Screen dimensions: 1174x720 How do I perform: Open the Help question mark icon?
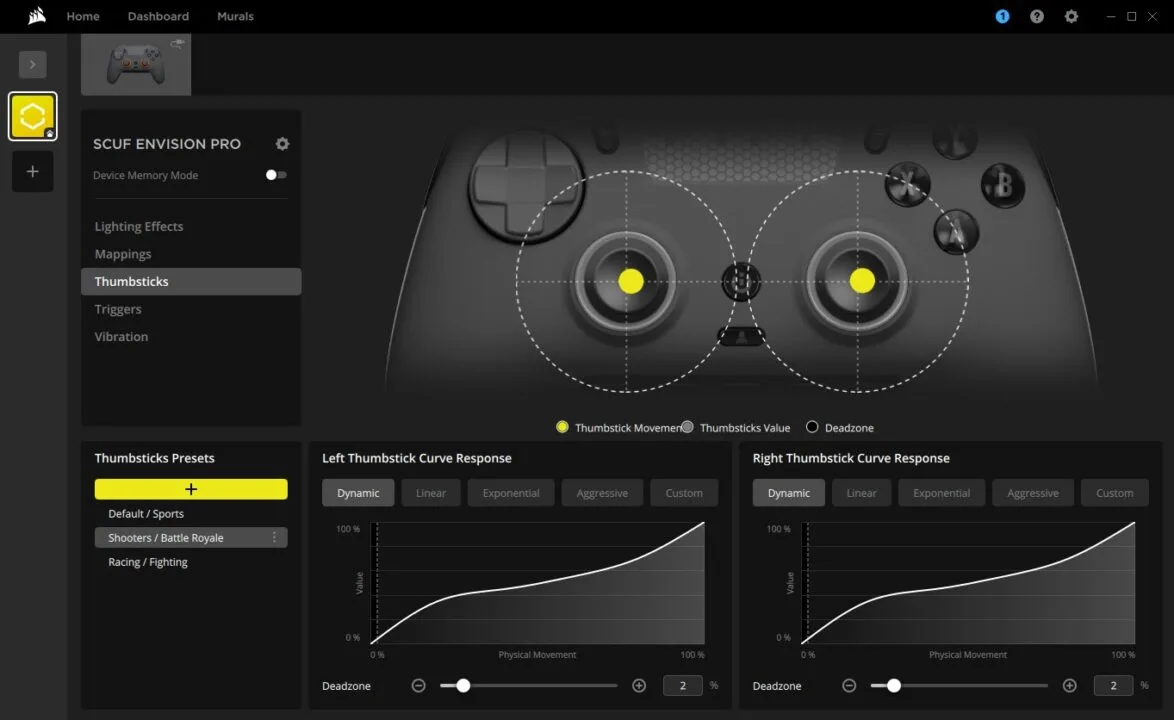coord(1037,16)
